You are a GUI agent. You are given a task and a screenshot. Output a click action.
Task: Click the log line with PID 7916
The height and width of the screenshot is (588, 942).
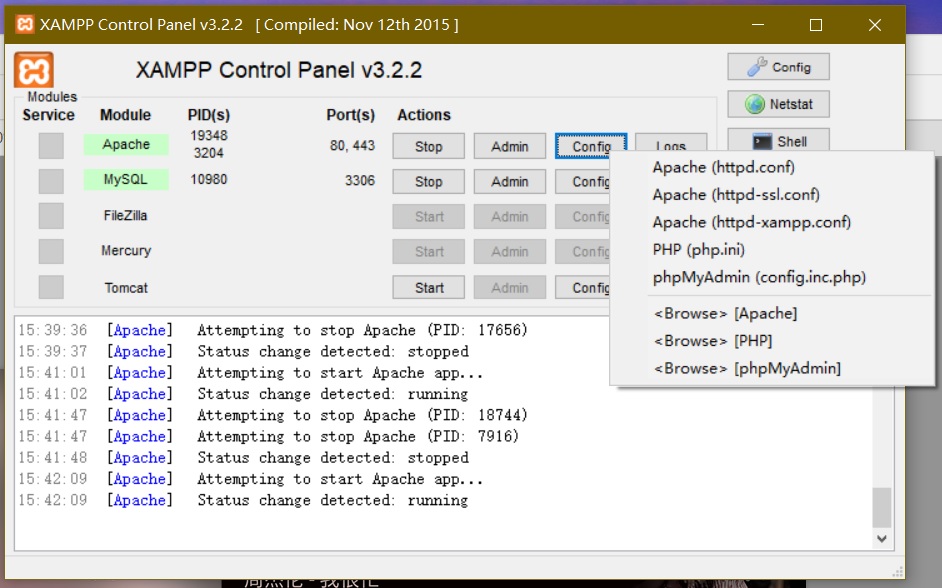click(269, 436)
